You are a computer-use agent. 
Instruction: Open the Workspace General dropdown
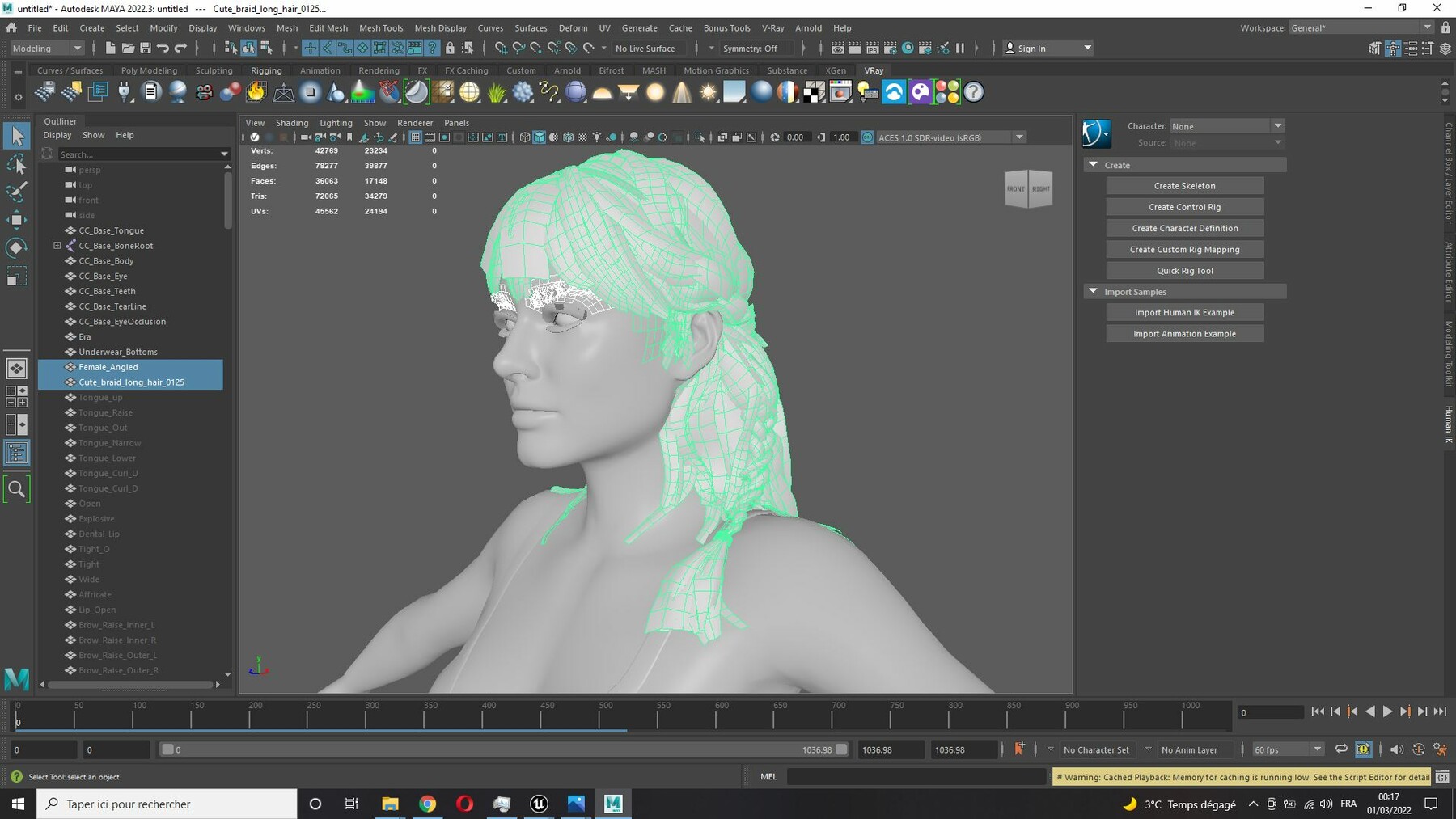[x=1361, y=27]
